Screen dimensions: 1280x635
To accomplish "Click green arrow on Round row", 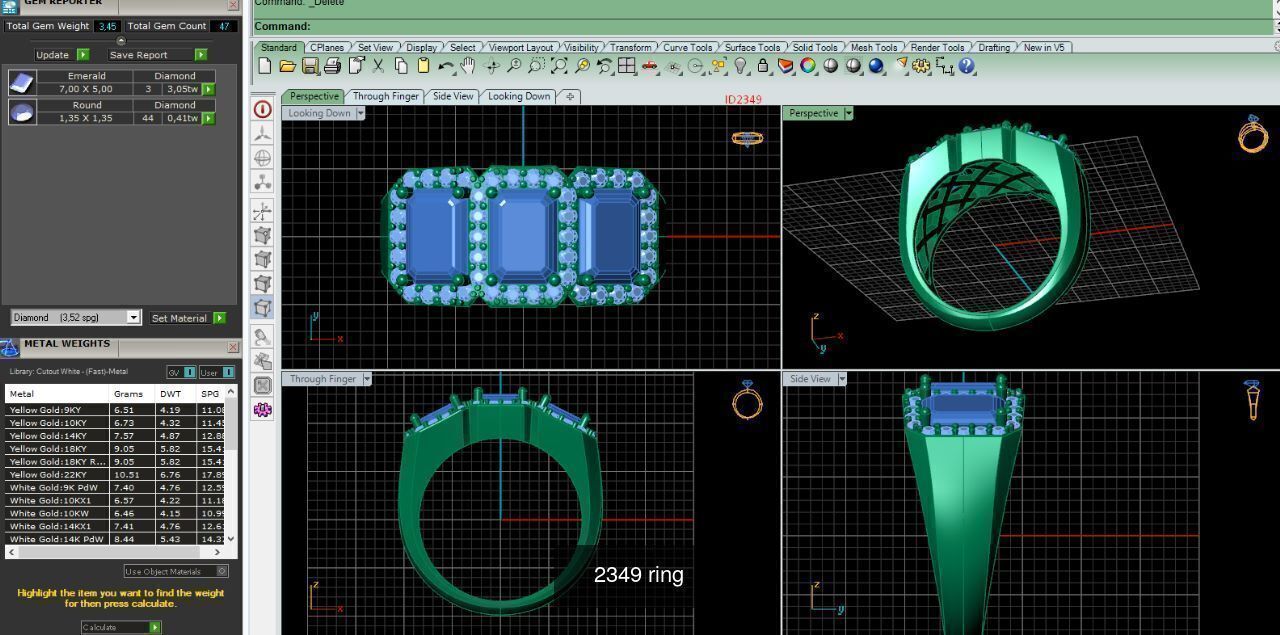I will (209, 118).
